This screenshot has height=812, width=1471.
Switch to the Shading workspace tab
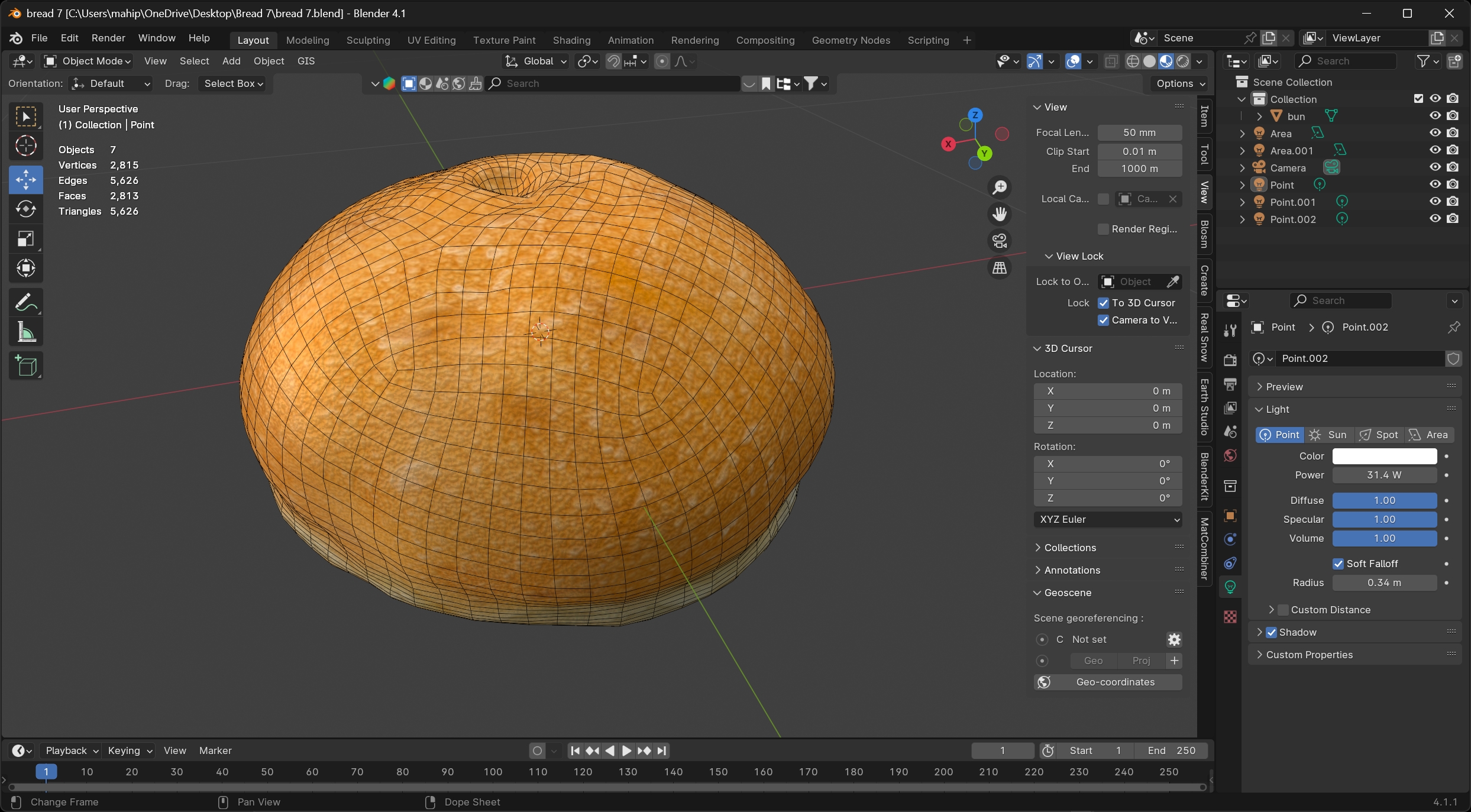tap(571, 40)
